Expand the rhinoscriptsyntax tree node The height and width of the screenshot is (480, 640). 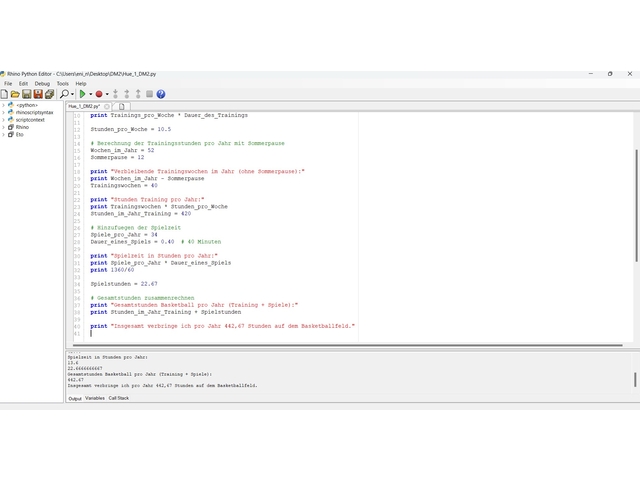coord(3,113)
